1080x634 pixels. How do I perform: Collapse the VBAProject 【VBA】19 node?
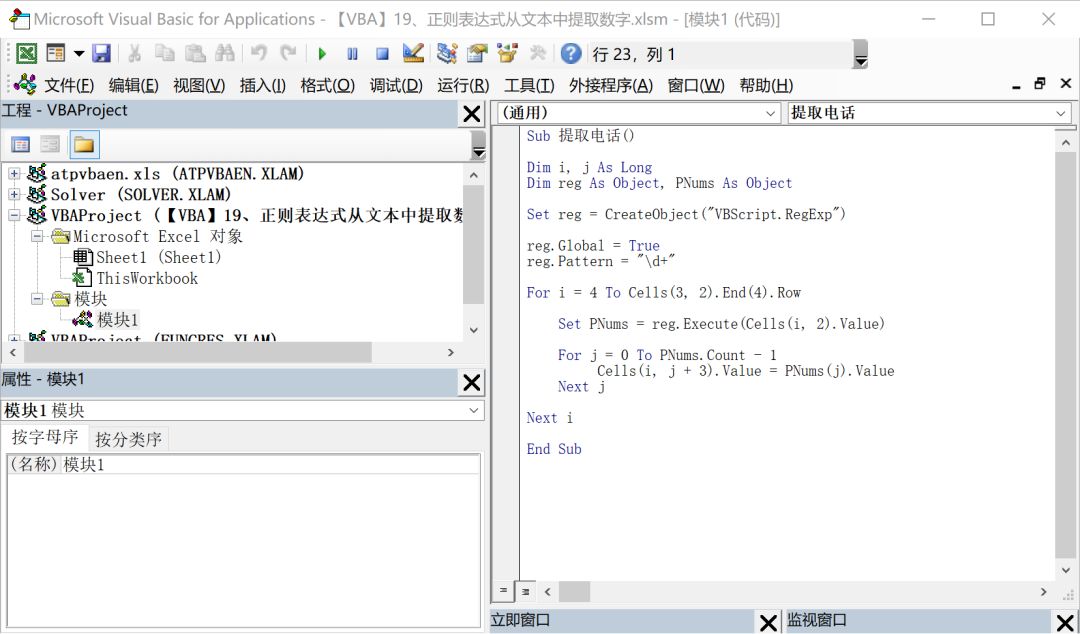(14, 215)
